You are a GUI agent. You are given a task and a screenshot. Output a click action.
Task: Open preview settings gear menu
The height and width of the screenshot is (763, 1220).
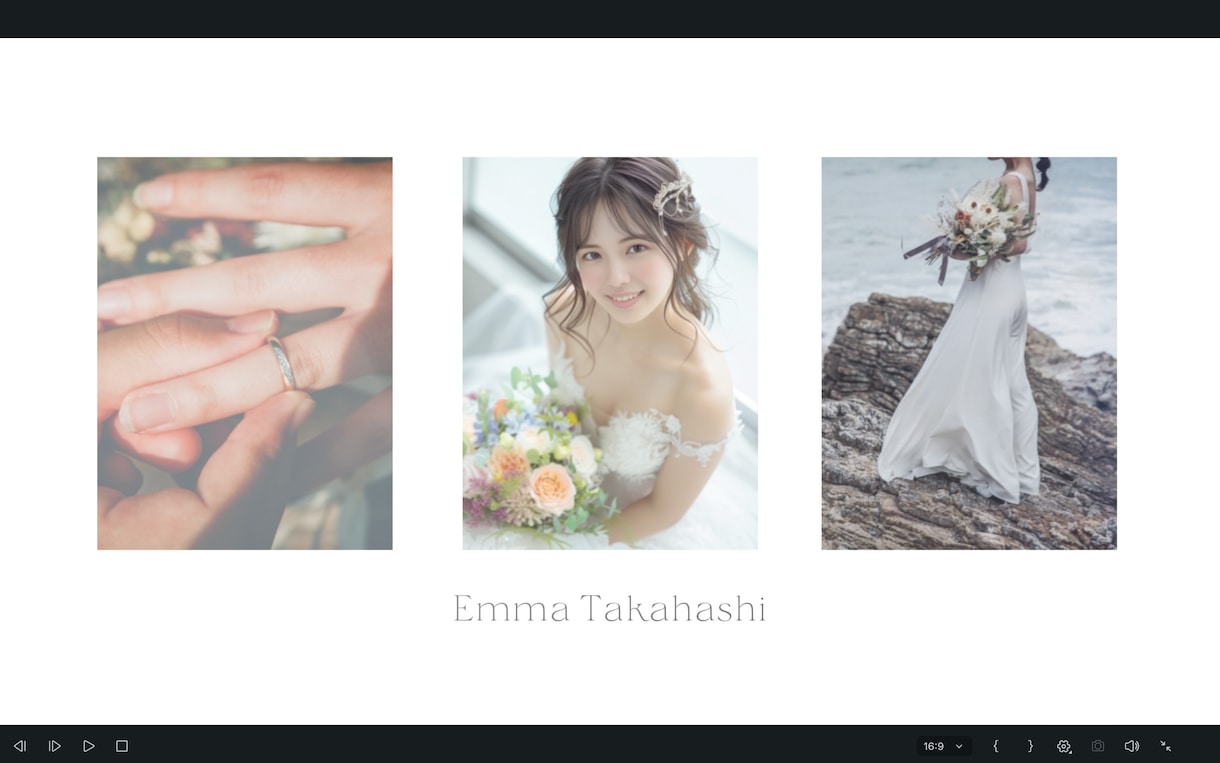[1064, 746]
